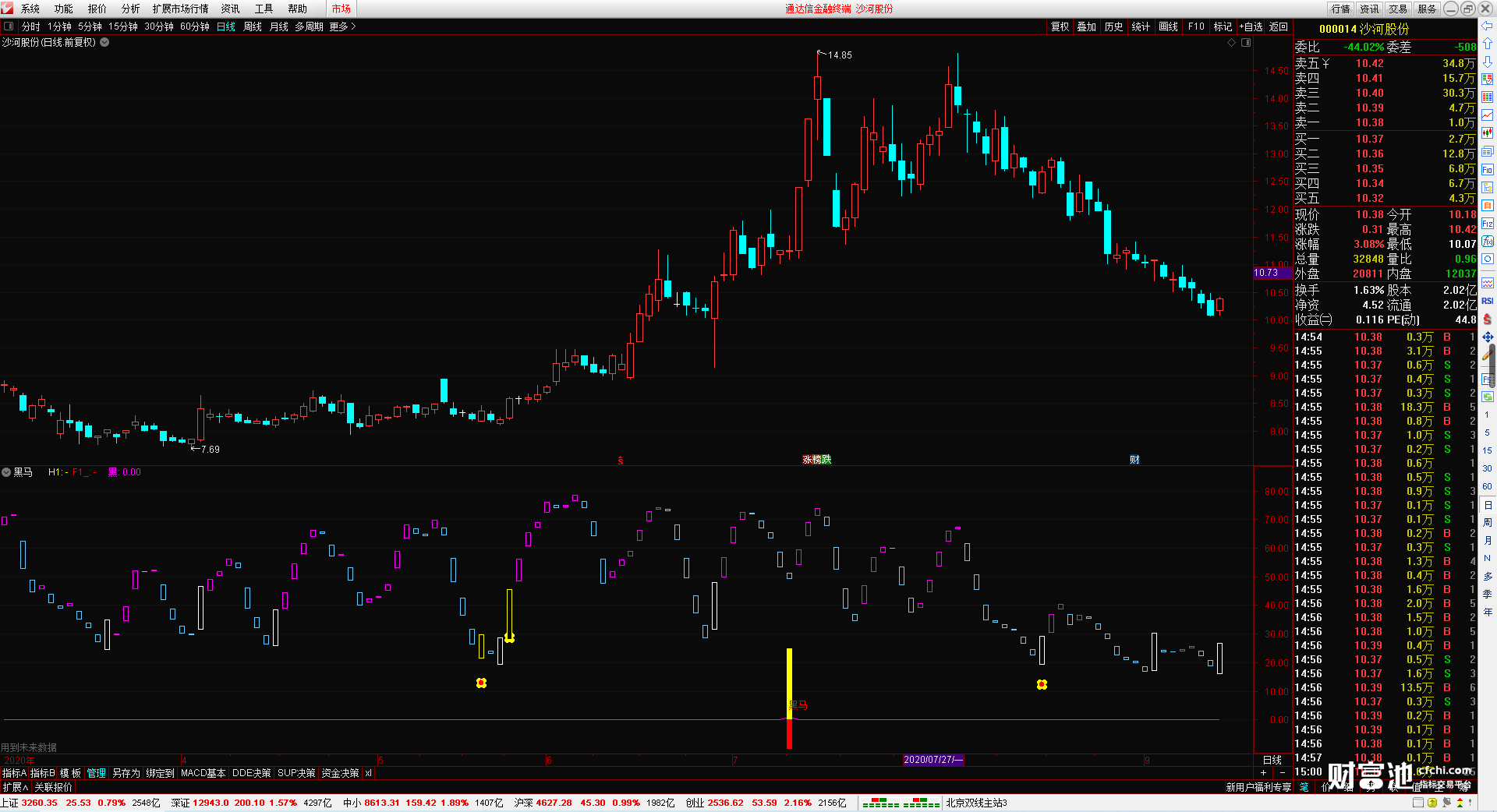Click the red dollar sign icon in sidebar
This screenshot has height=812, width=1497.
coord(1488,319)
